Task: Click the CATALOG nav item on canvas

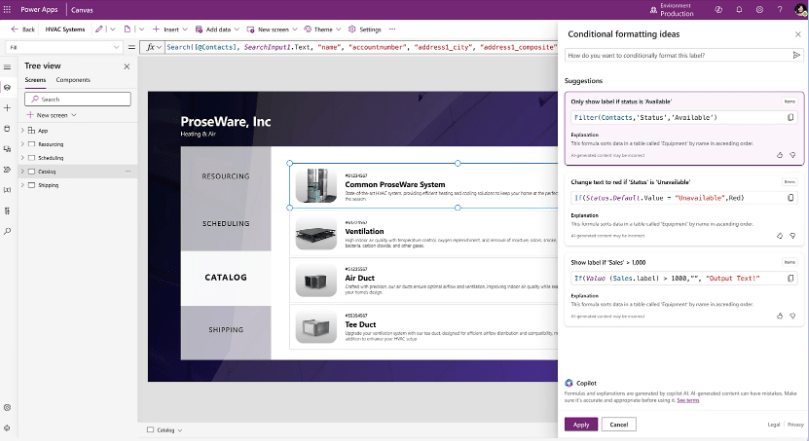Action: point(225,277)
